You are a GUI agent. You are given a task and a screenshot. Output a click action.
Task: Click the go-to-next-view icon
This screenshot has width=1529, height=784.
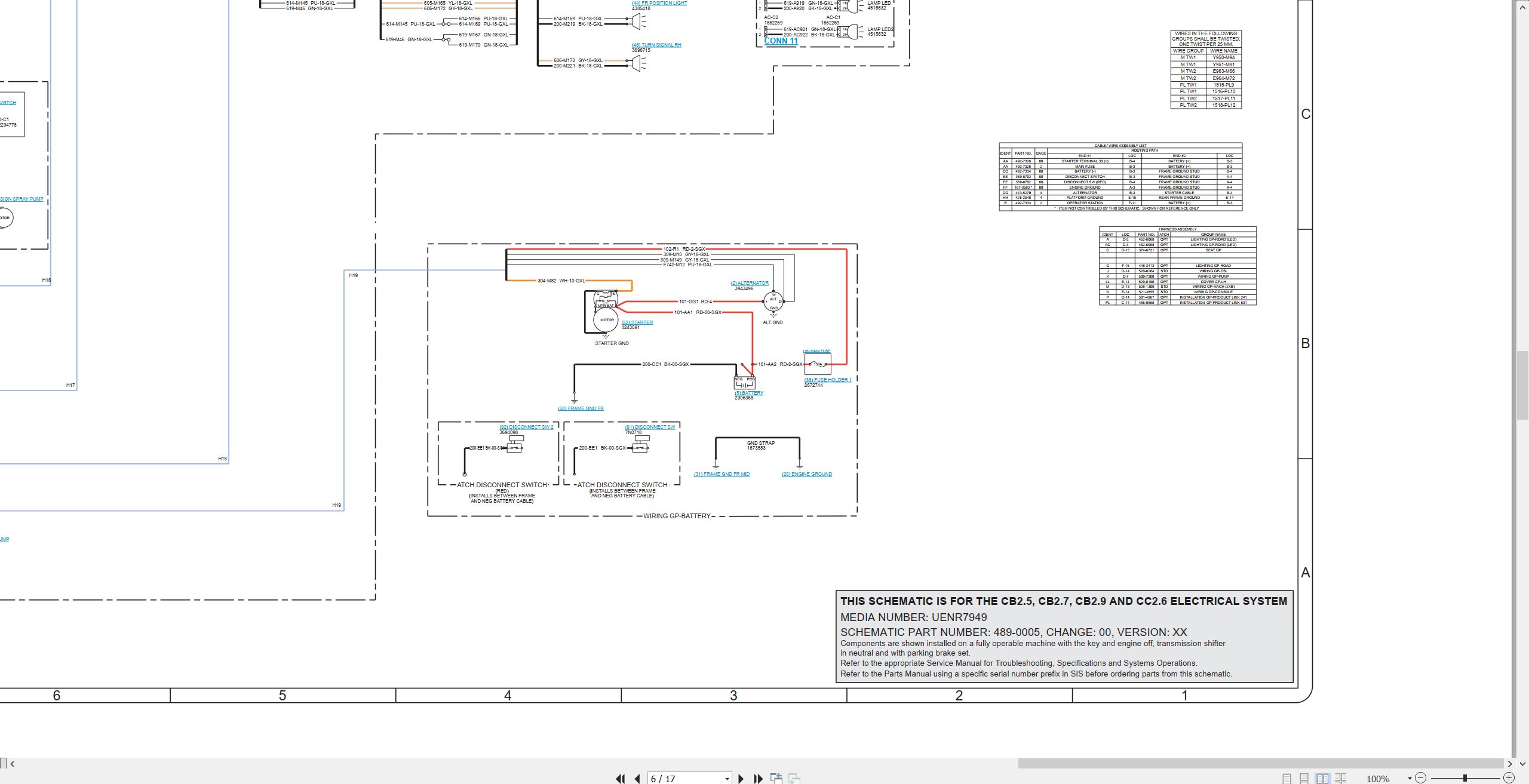pos(794,779)
